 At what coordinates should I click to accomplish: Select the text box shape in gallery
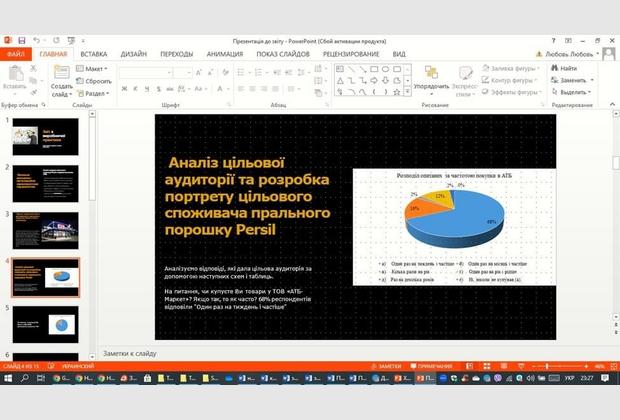tap(340, 69)
